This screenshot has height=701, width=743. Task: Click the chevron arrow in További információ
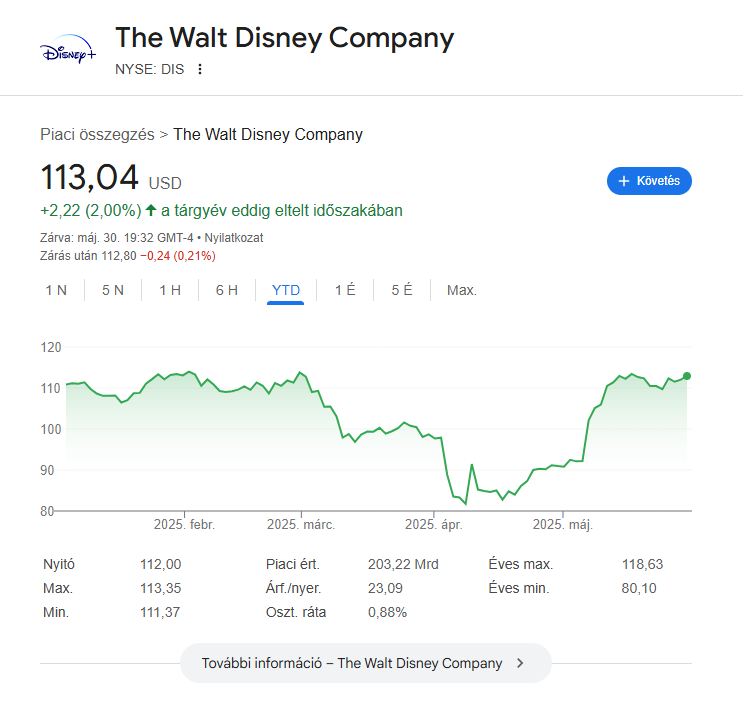point(520,663)
